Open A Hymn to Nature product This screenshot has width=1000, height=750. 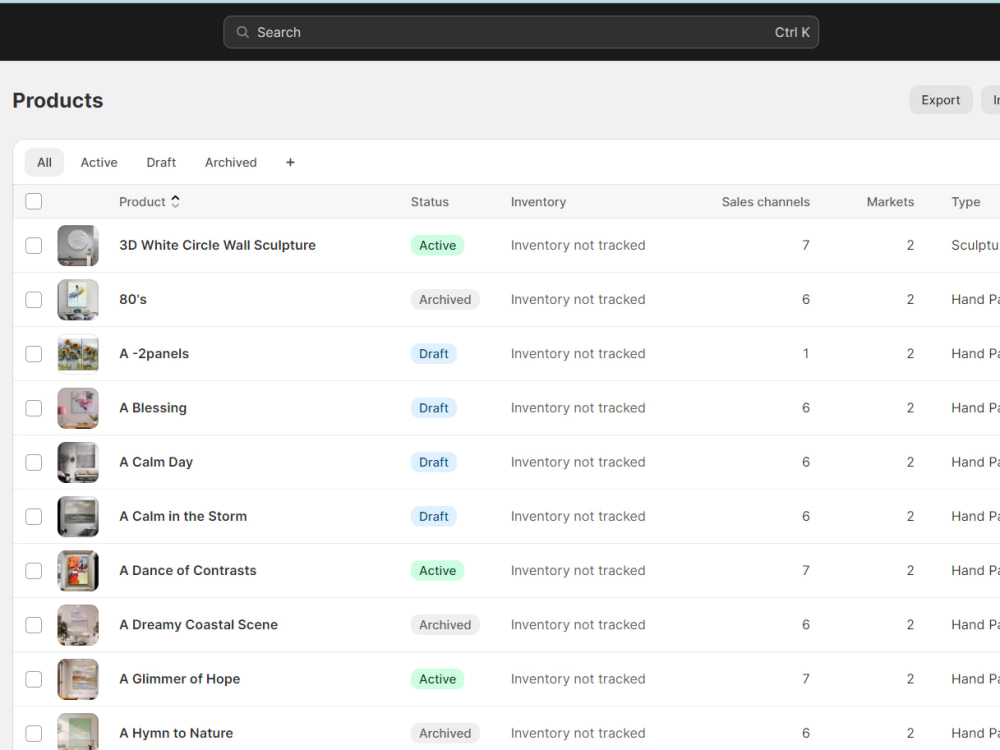[x=176, y=733]
